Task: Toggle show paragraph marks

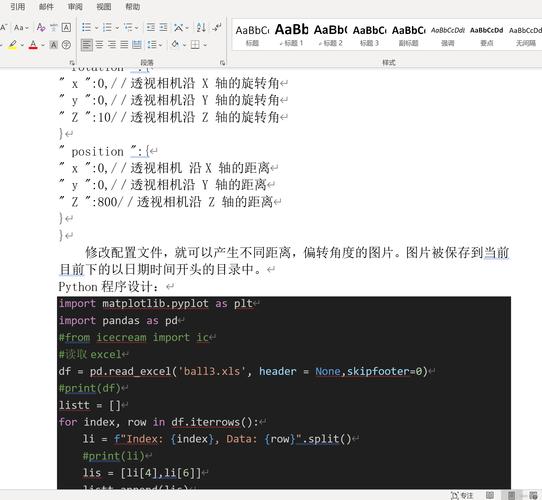Action: tap(217, 27)
